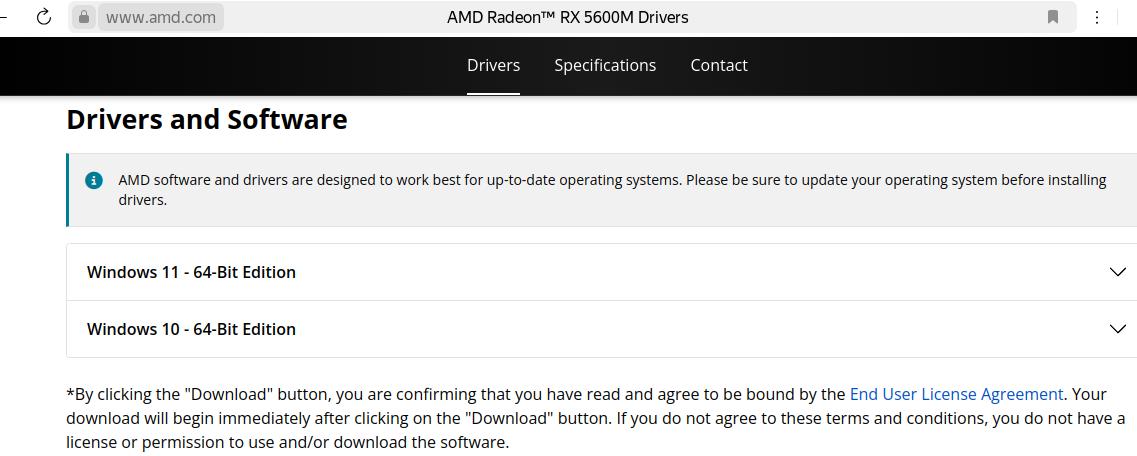
Task: Click the padlock site security icon
Action: point(84,17)
